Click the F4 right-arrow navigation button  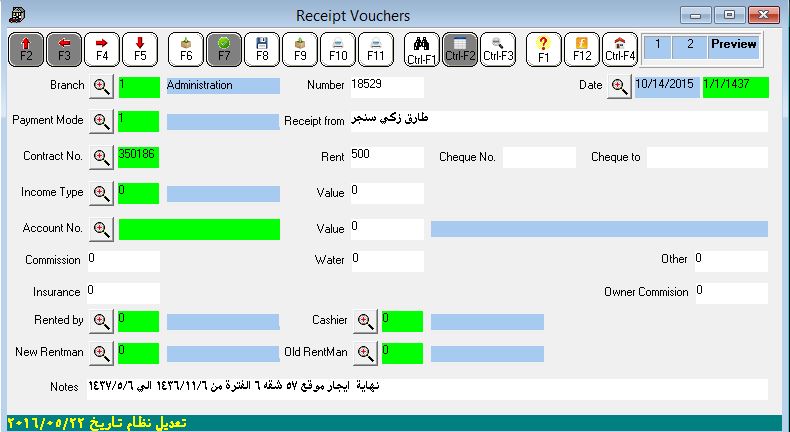coord(102,48)
